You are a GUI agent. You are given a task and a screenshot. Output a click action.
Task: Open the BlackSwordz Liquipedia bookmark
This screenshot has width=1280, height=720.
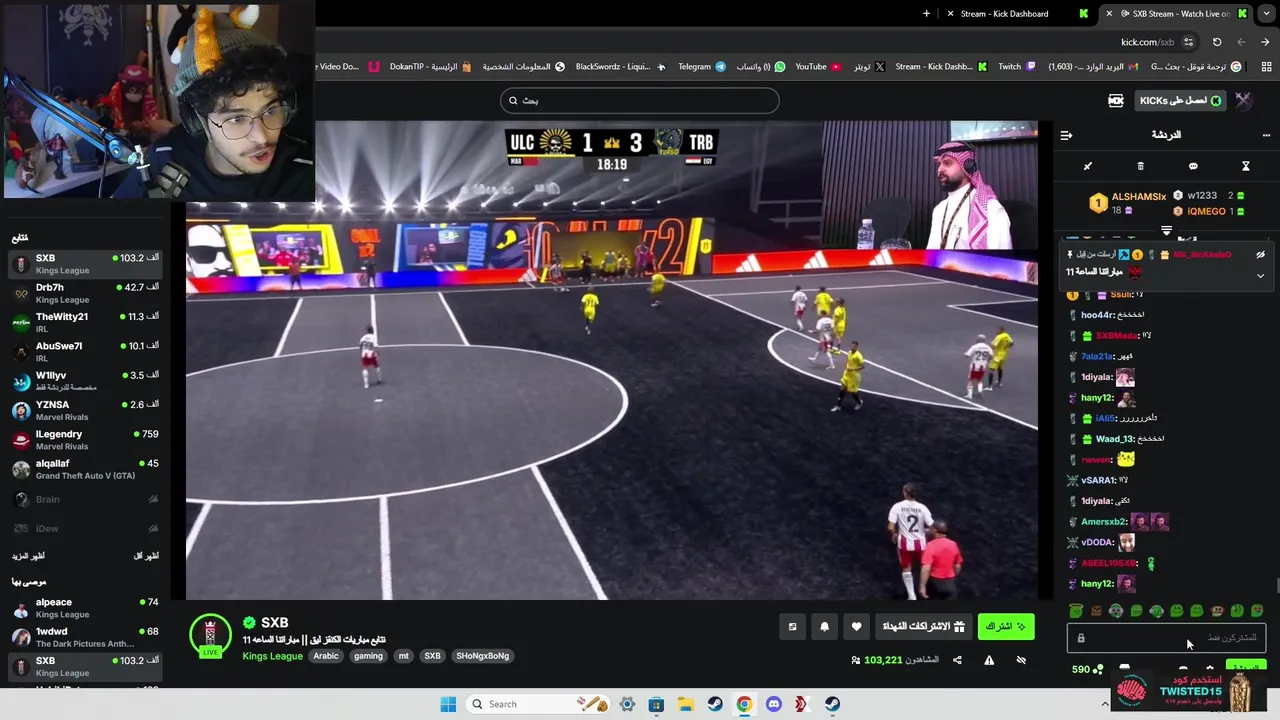(x=620, y=67)
